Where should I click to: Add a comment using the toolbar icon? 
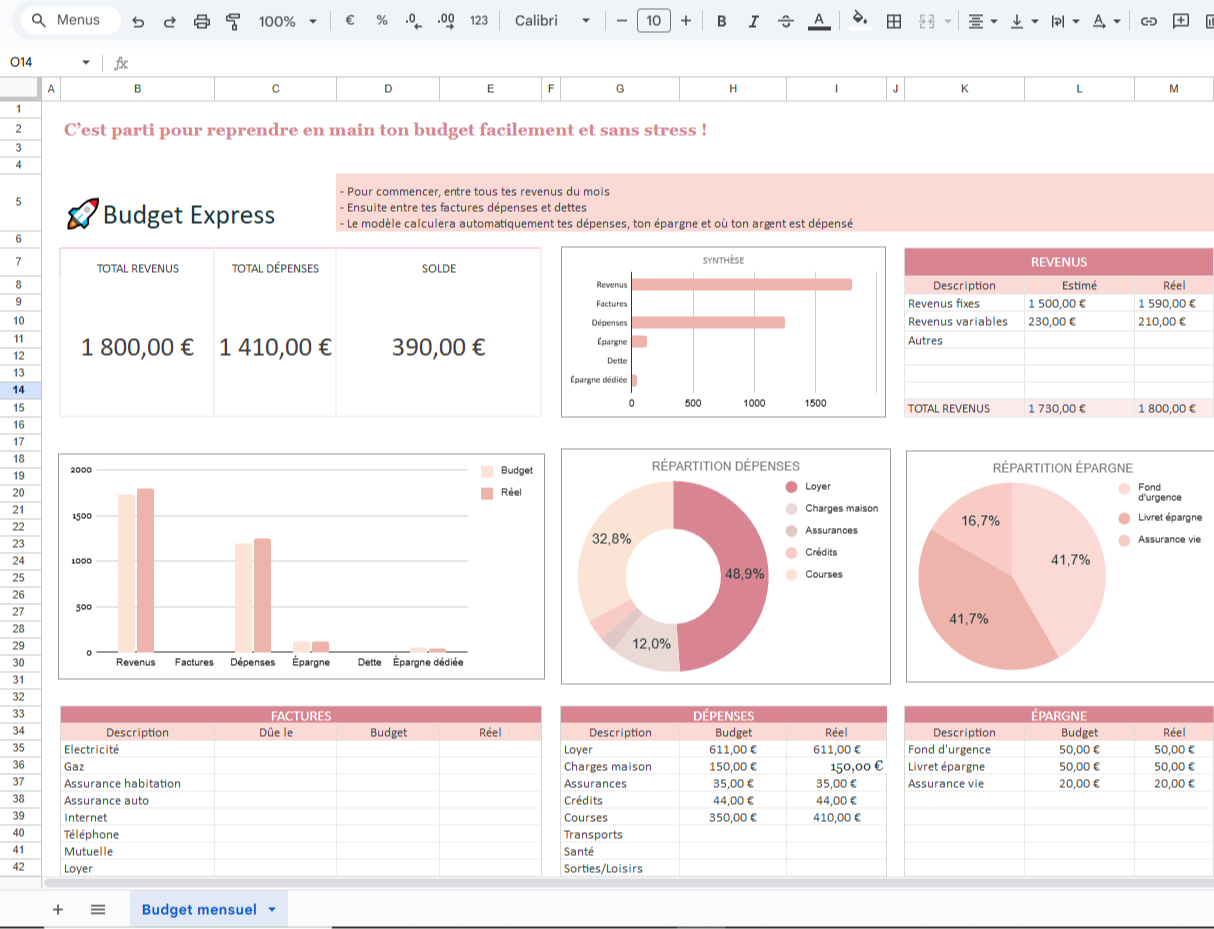1181,21
